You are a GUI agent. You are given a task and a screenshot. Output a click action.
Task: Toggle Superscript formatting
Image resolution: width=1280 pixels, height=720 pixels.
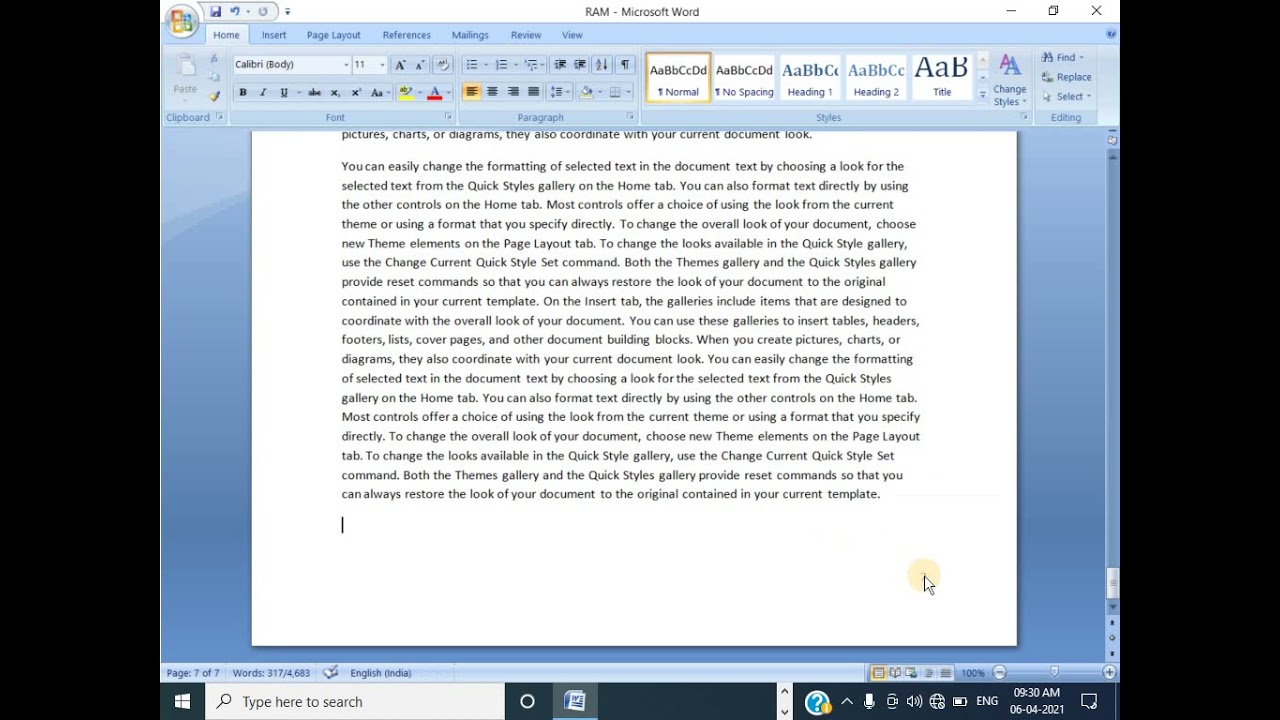click(355, 92)
